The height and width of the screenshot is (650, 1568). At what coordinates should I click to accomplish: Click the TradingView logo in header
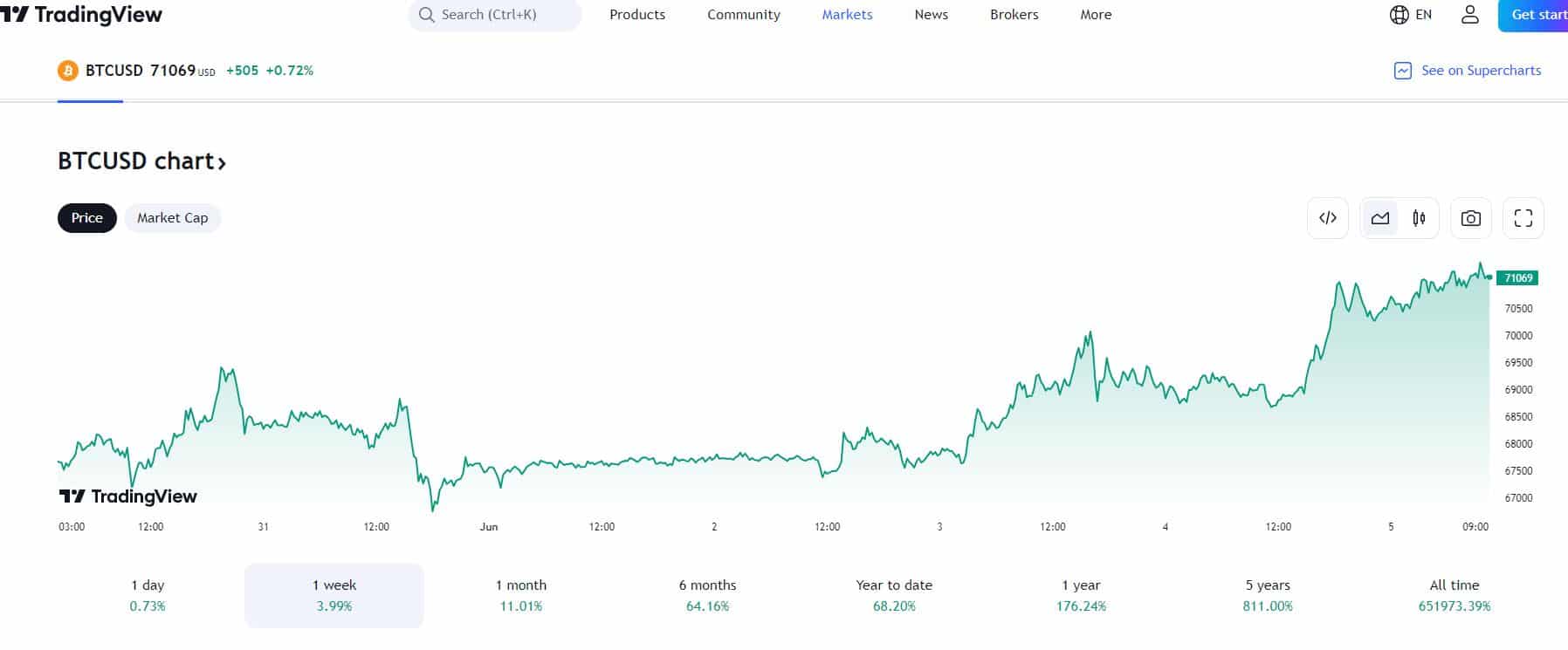coord(81,15)
